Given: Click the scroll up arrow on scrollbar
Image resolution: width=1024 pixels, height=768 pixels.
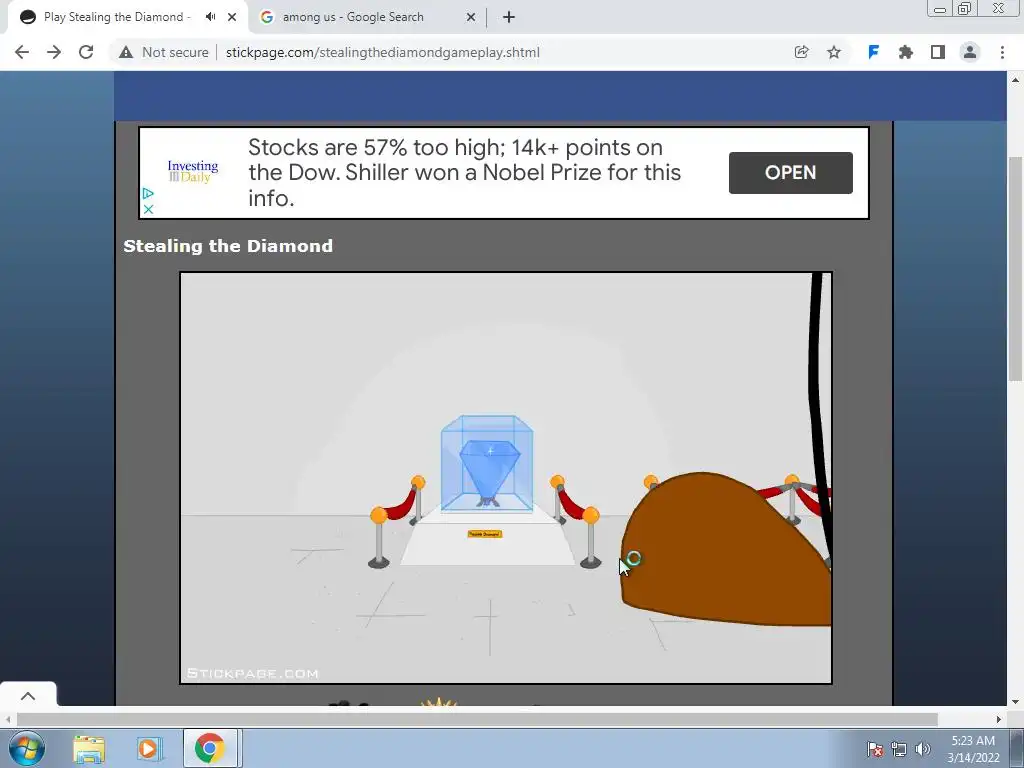Looking at the screenshot, I should 1015,80.
